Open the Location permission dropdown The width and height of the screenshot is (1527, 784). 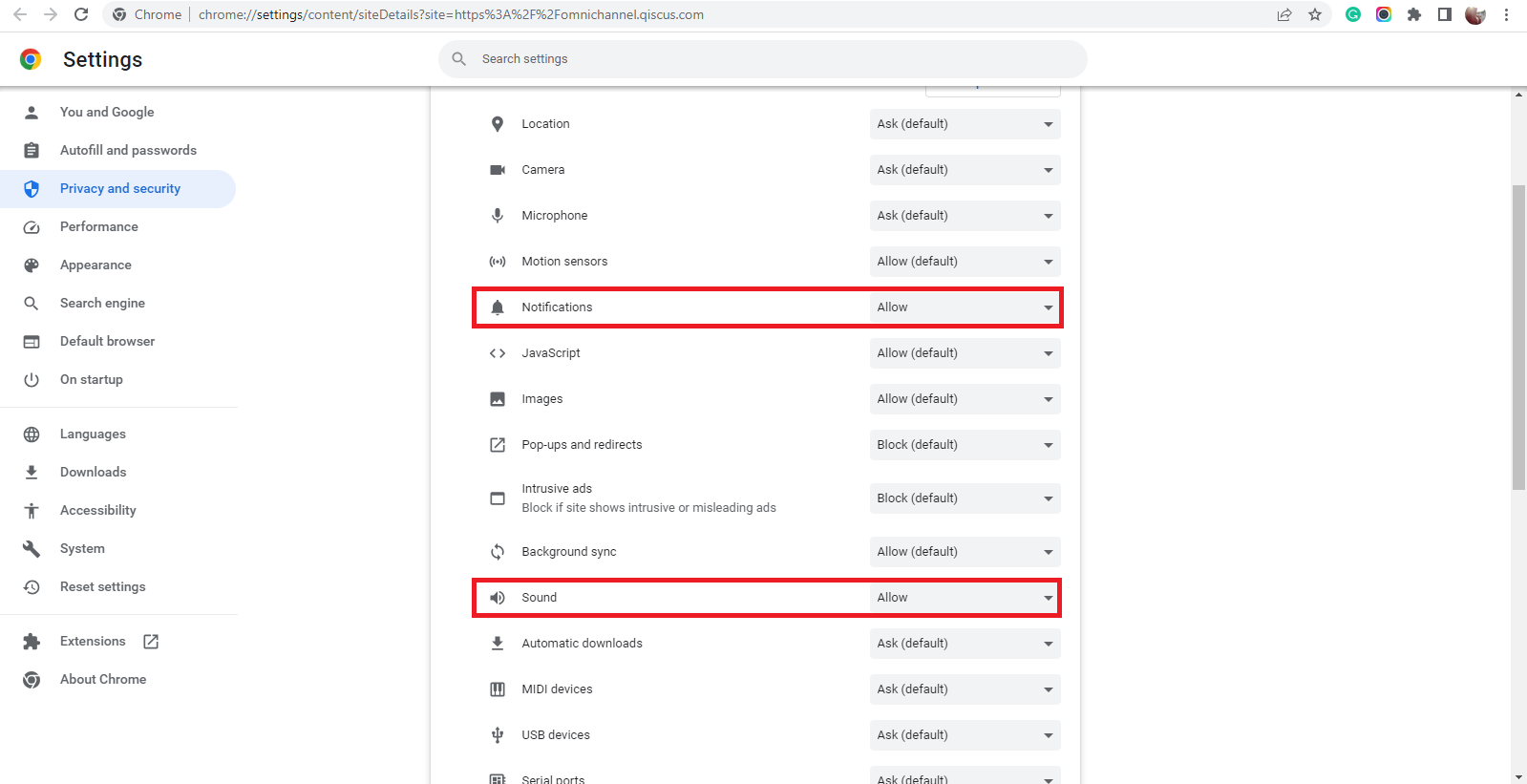point(965,124)
